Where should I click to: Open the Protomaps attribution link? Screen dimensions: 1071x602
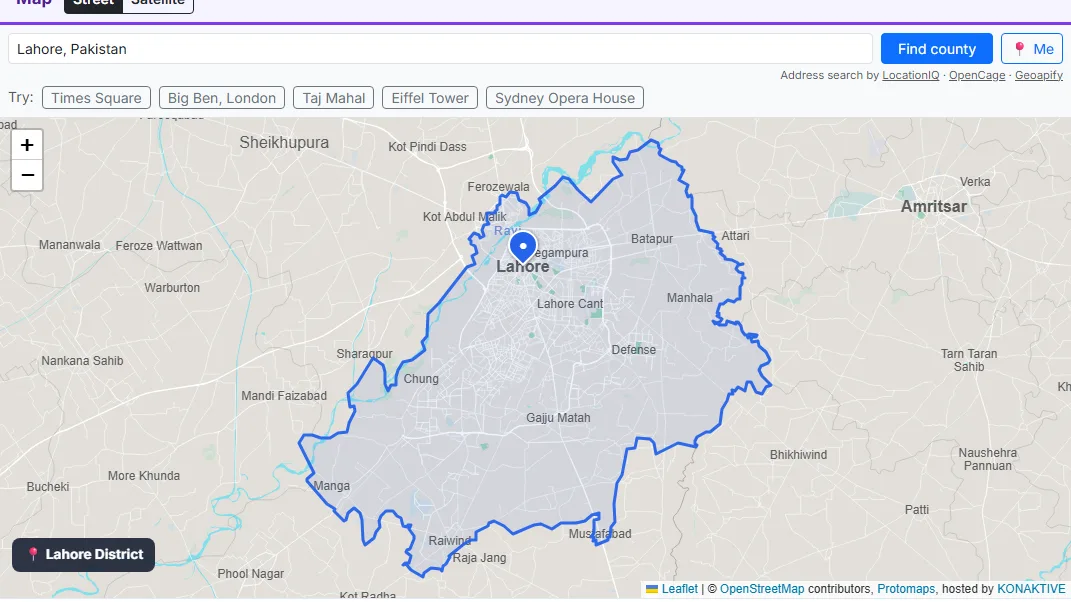point(906,589)
